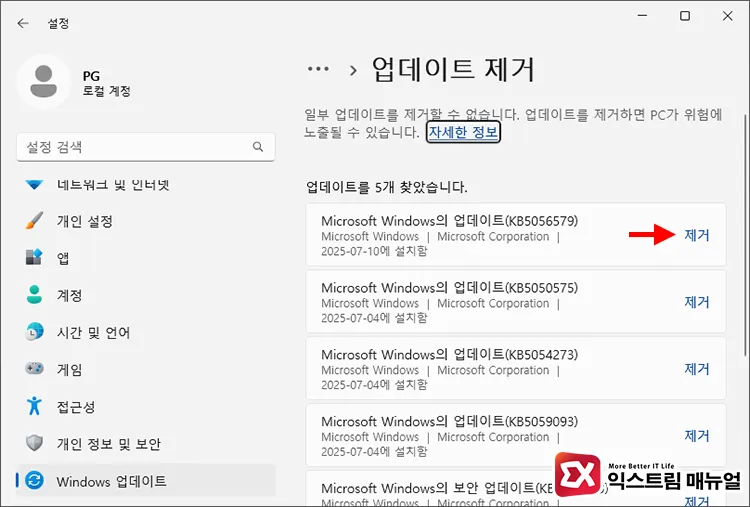This screenshot has width=750, height=507.
Task: Open the 자세한 정보 link
Action: [x=463, y=132]
